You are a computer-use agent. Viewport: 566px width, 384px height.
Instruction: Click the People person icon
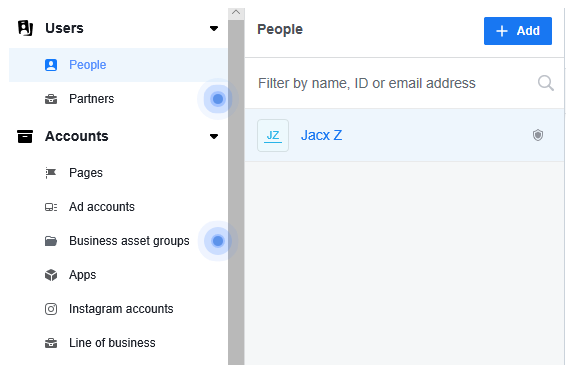(51, 65)
